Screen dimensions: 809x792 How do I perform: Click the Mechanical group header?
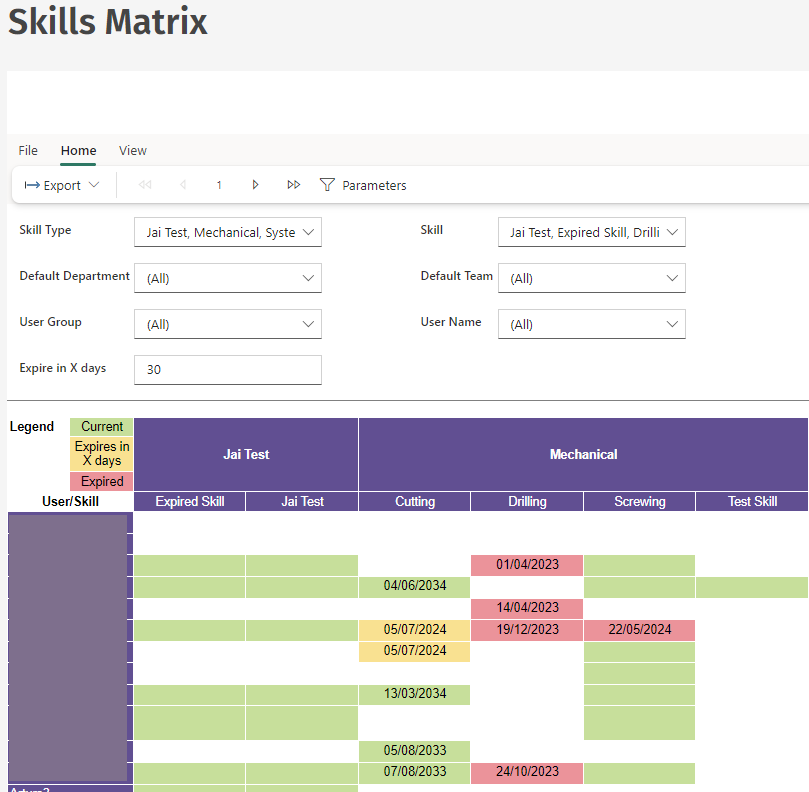coord(583,454)
